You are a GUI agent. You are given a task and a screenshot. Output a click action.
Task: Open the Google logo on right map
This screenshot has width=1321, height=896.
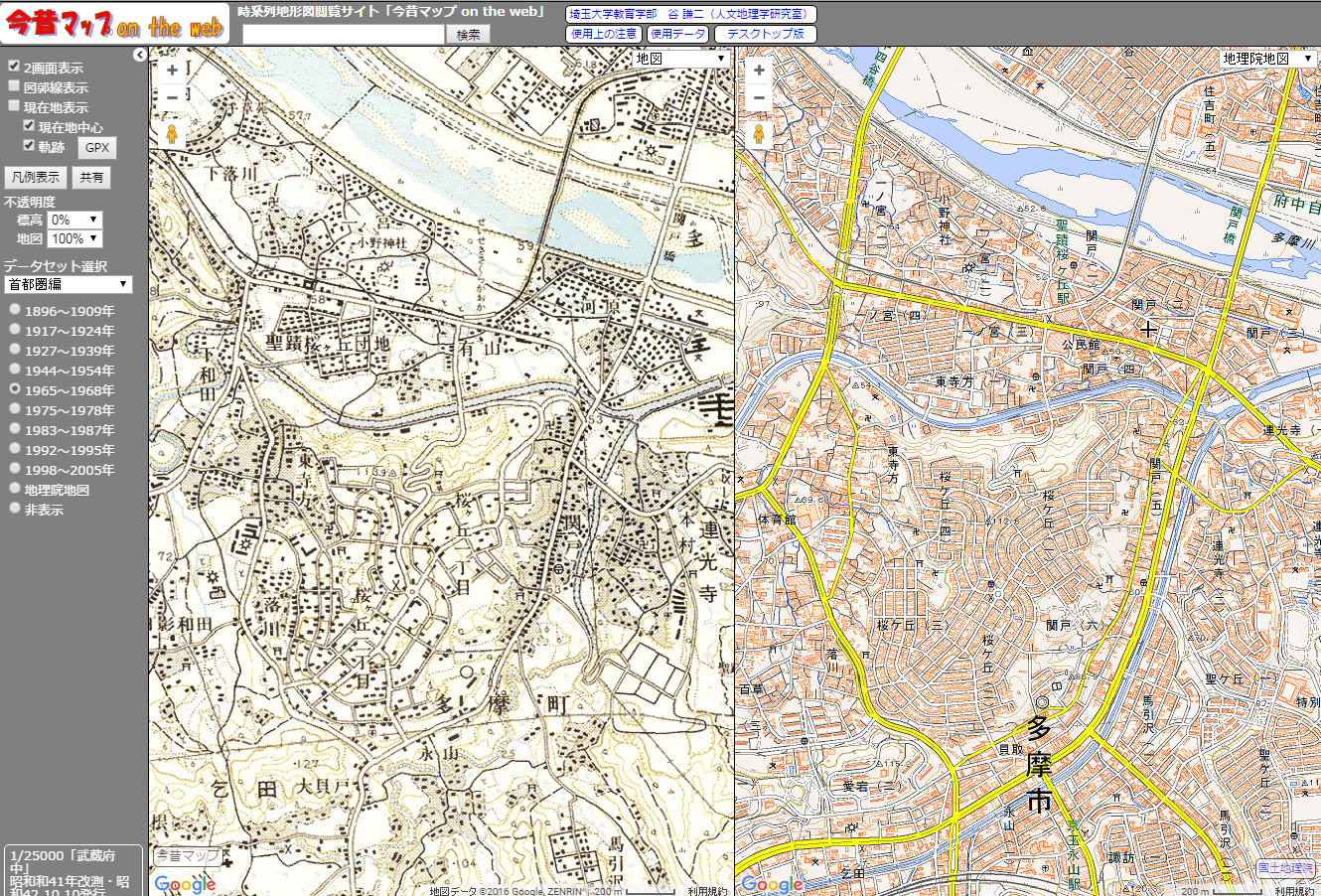pos(772,884)
